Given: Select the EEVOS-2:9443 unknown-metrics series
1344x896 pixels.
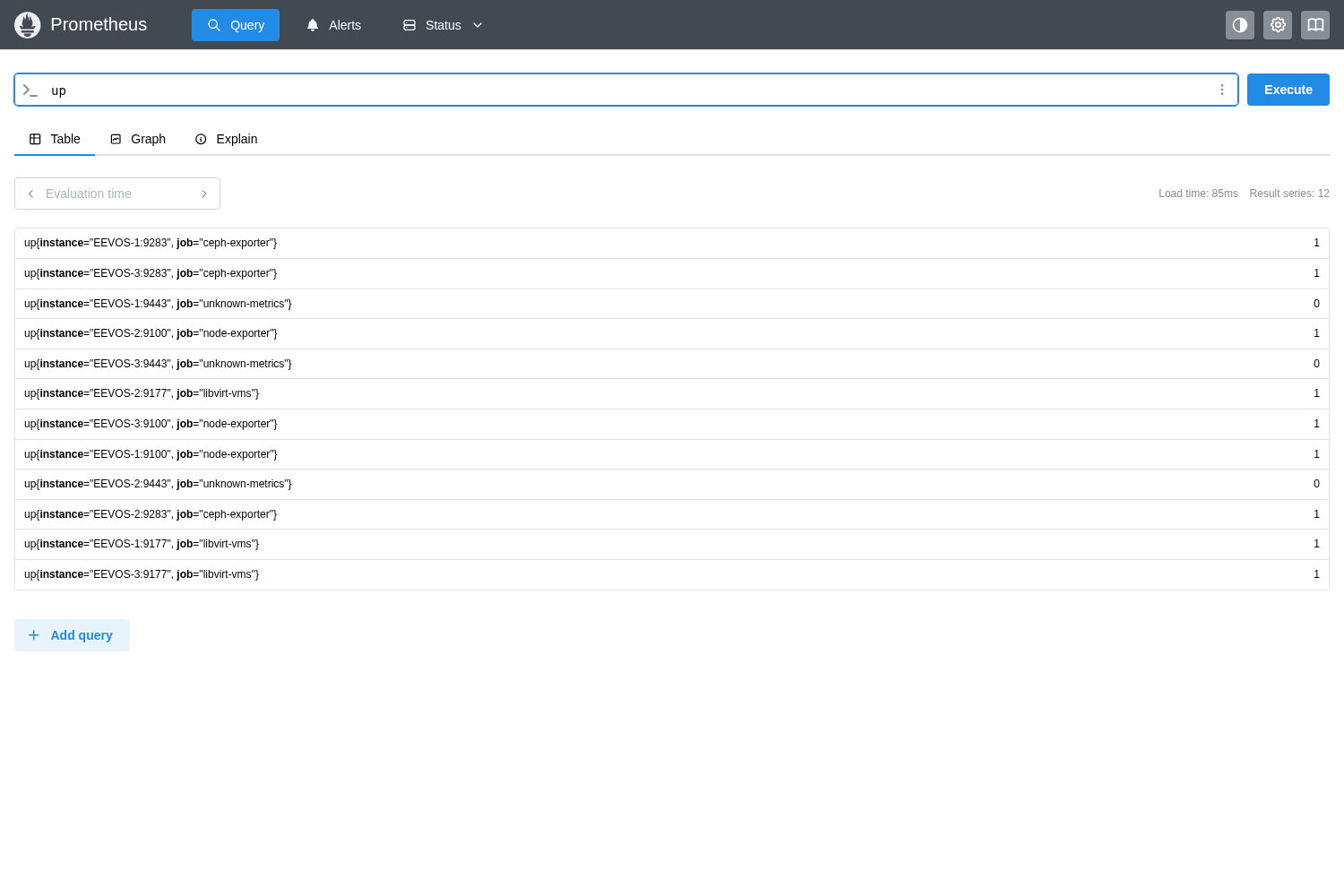Looking at the screenshot, I should [x=672, y=485].
